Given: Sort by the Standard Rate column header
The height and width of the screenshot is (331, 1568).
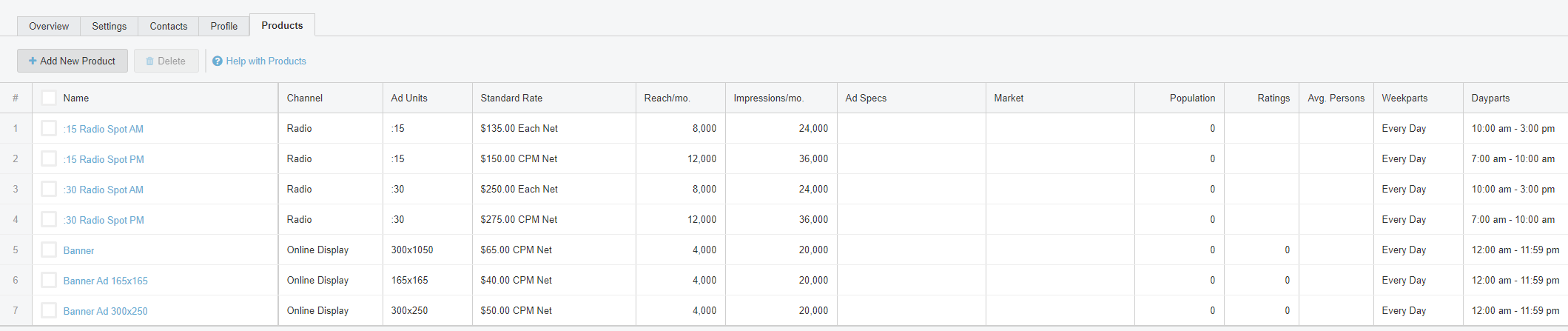Looking at the screenshot, I should (511, 98).
